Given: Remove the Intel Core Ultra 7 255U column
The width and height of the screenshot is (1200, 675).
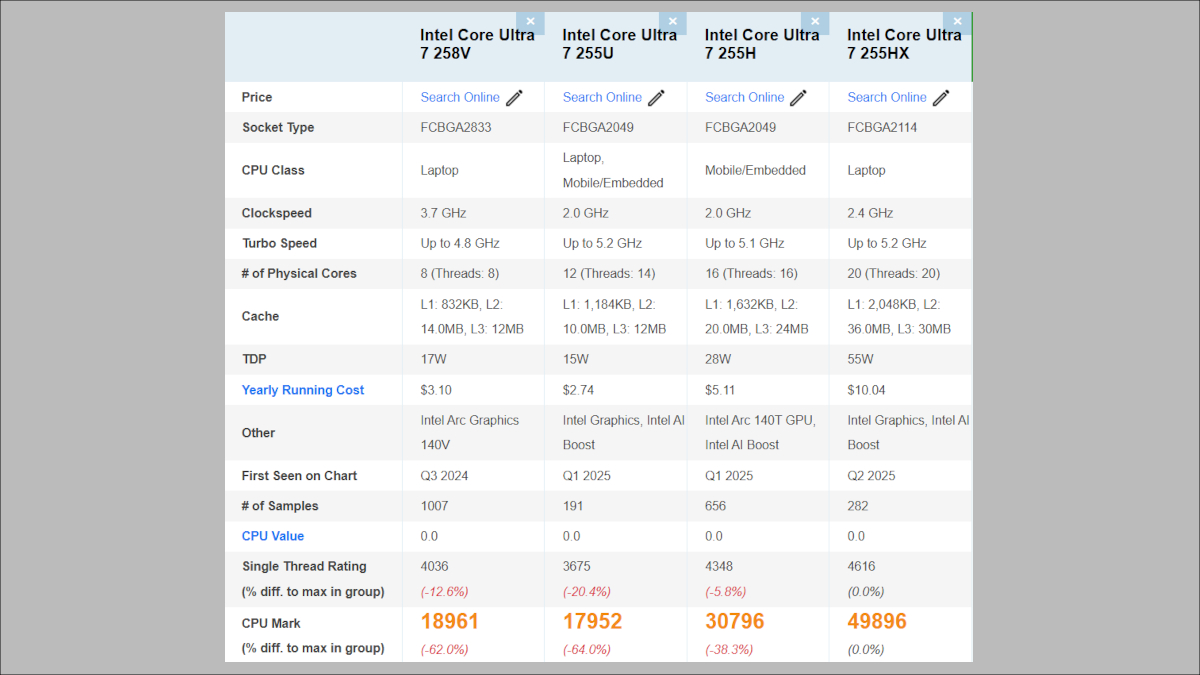Looking at the screenshot, I should 673,22.
